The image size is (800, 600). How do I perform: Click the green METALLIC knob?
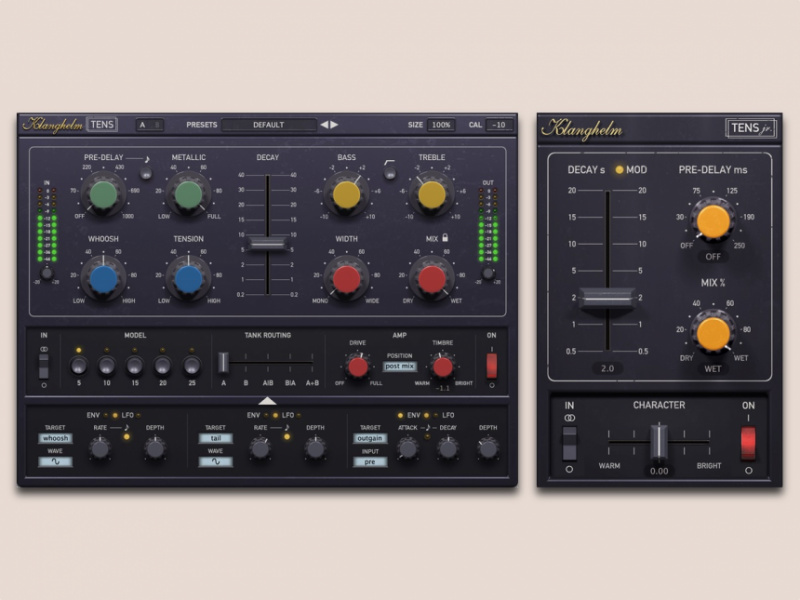tap(188, 194)
